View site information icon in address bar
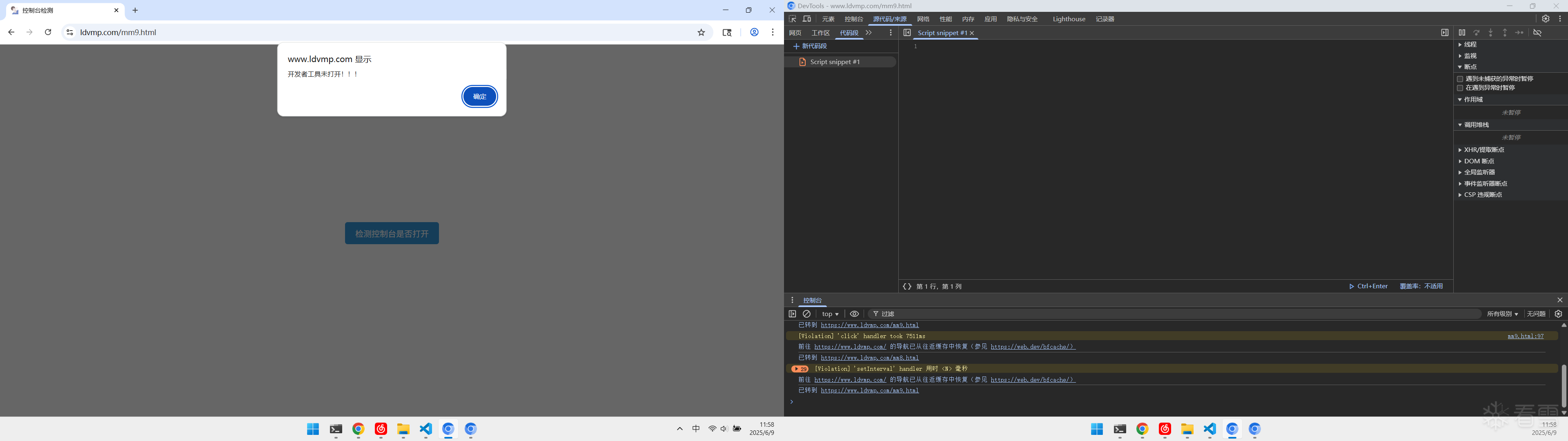The image size is (1568, 441). coord(69,32)
